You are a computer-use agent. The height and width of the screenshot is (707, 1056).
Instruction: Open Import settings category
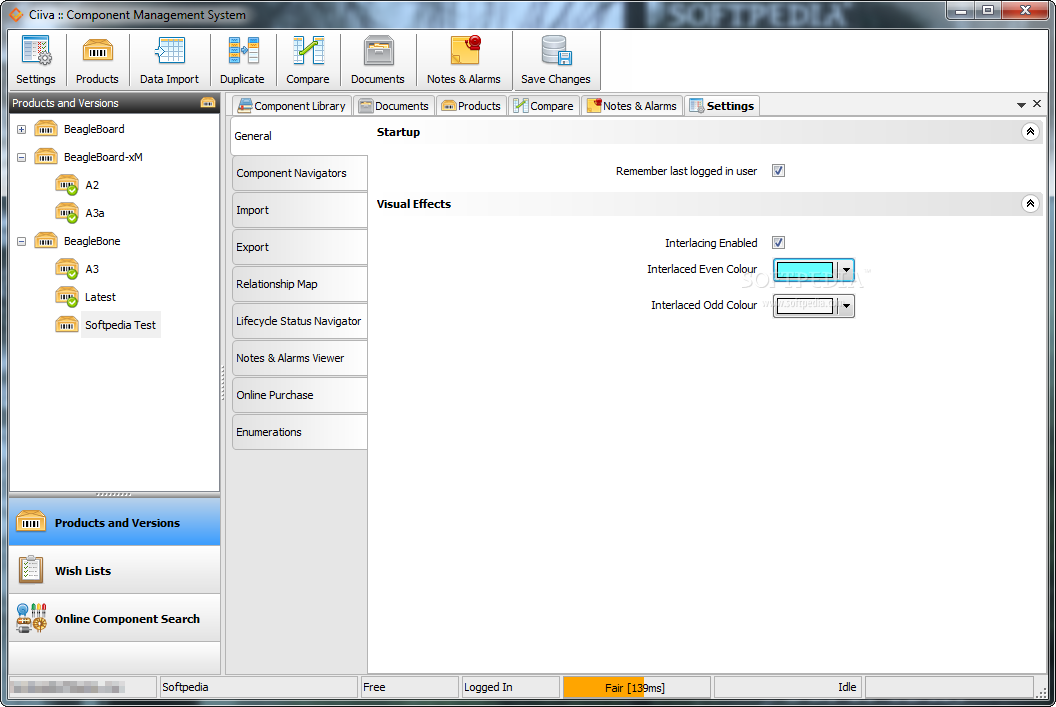pos(300,210)
